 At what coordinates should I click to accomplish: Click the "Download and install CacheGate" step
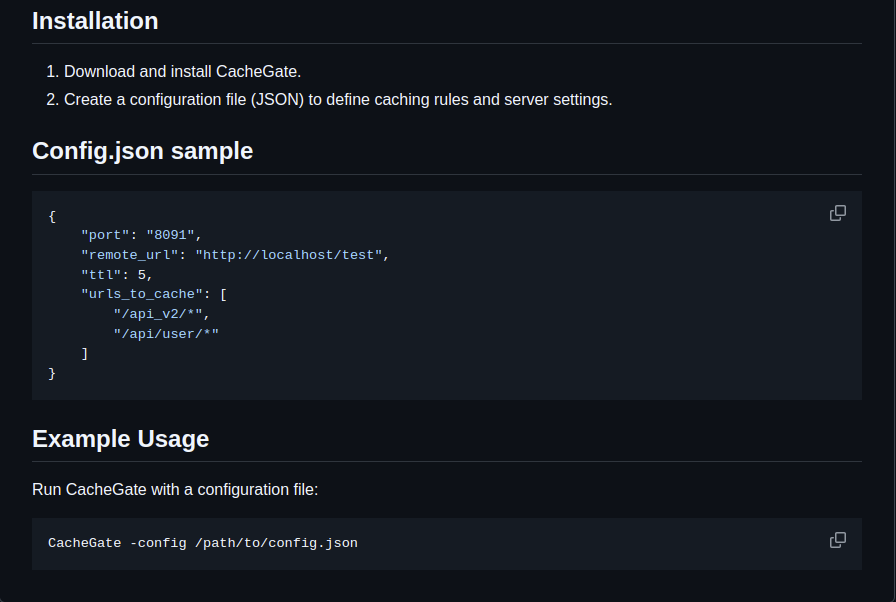click(x=182, y=72)
